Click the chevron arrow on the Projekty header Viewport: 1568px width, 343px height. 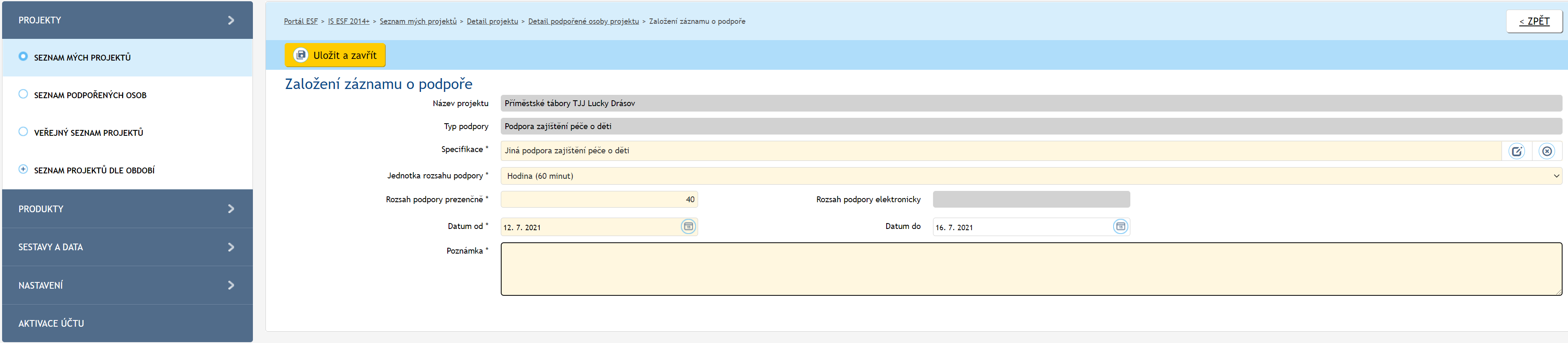pyautogui.click(x=231, y=20)
